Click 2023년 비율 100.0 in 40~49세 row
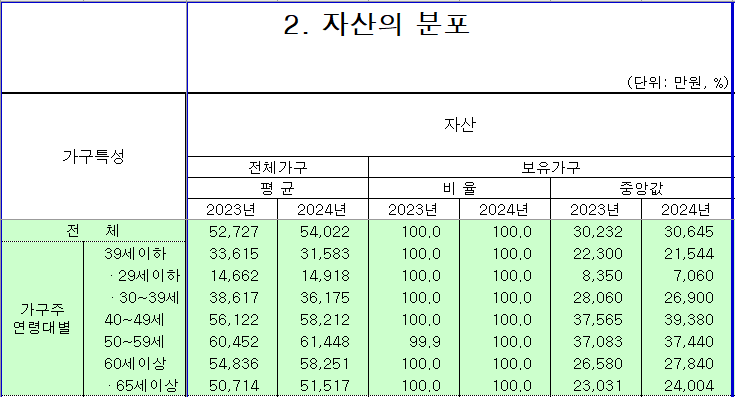 click(x=414, y=320)
